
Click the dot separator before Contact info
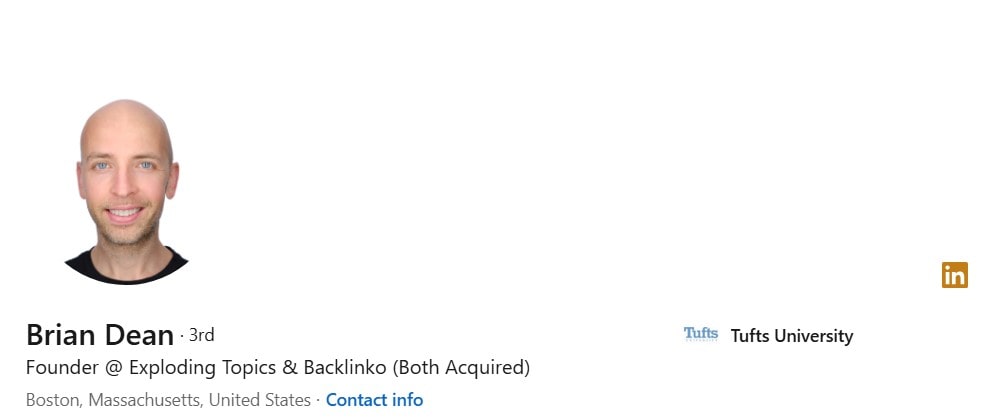tap(318, 400)
